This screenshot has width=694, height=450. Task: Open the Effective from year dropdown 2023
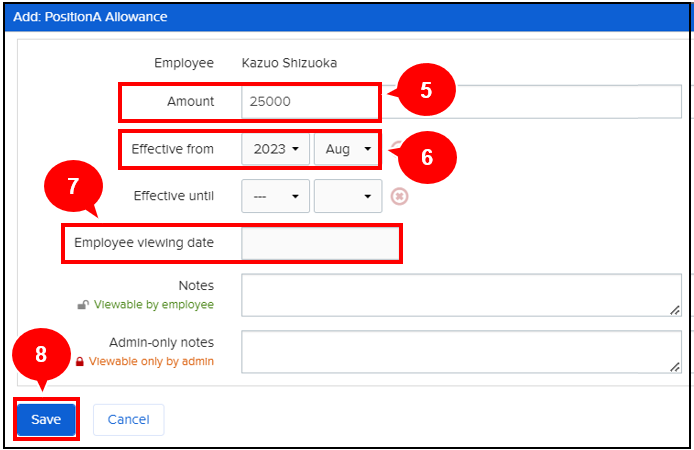tap(275, 149)
